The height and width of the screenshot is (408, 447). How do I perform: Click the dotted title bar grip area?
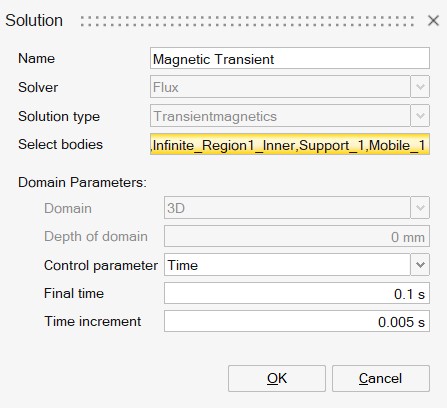(247, 21)
